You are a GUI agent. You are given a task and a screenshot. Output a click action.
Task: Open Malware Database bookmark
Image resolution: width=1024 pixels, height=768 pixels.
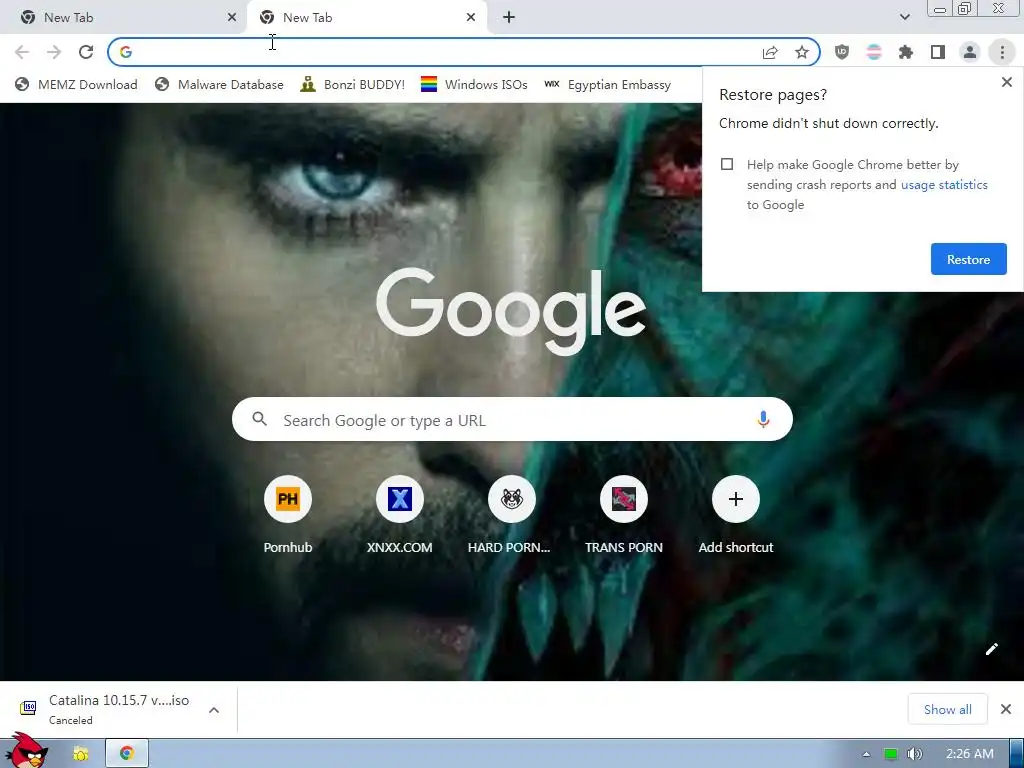click(219, 84)
